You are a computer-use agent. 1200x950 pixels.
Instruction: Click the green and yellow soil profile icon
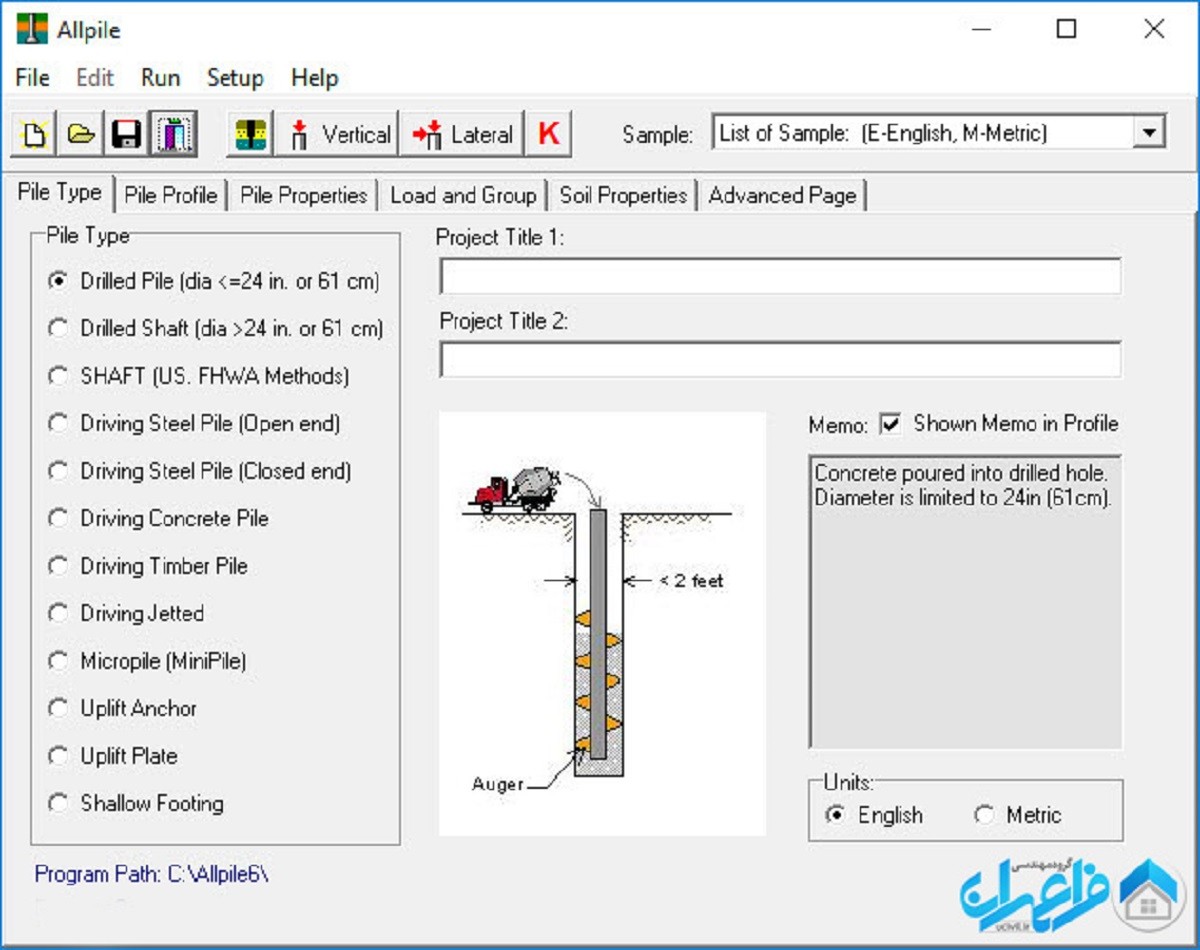pyautogui.click(x=250, y=134)
